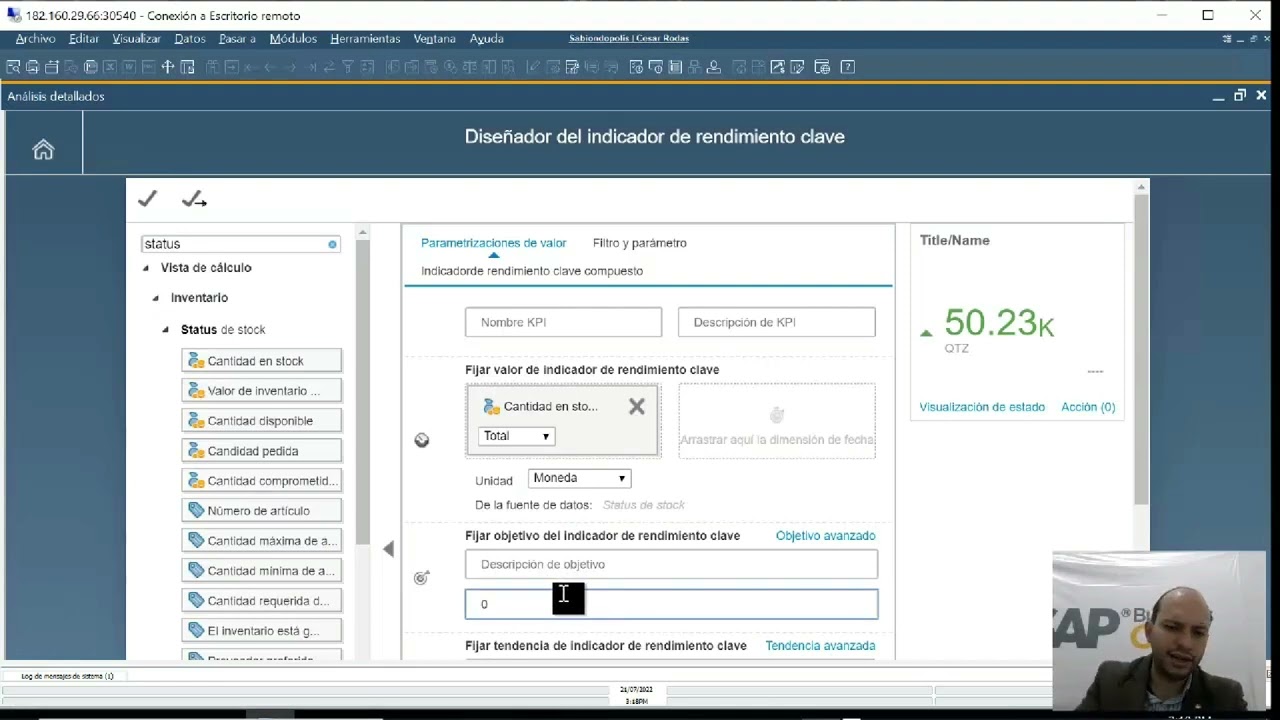Click the help question mark toolbar icon
This screenshot has width=1280, height=720.
[x=848, y=67]
